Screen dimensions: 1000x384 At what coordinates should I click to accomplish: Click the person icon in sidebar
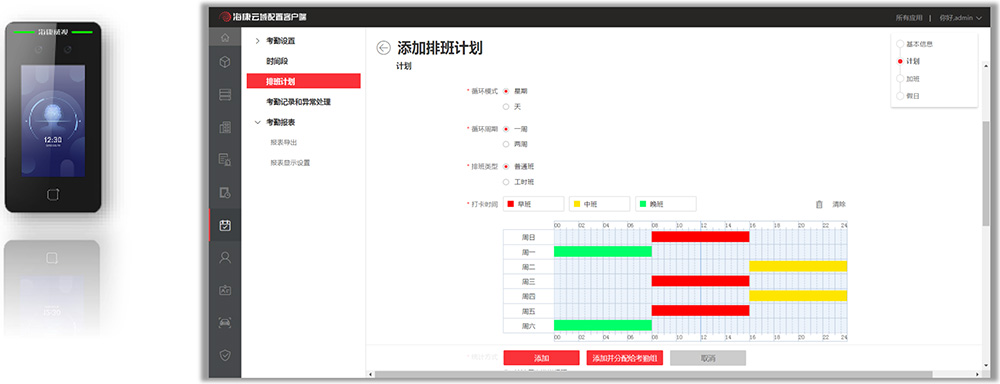pos(224,258)
